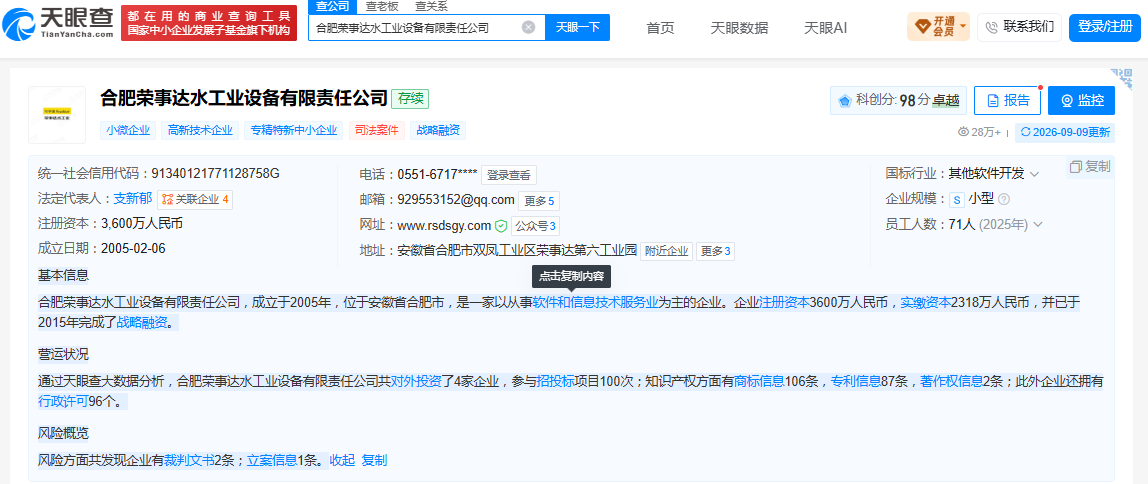The height and width of the screenshot is (484, 1148).
Task: Click the credit code 91340121771128758G
Action: point(215,174)
